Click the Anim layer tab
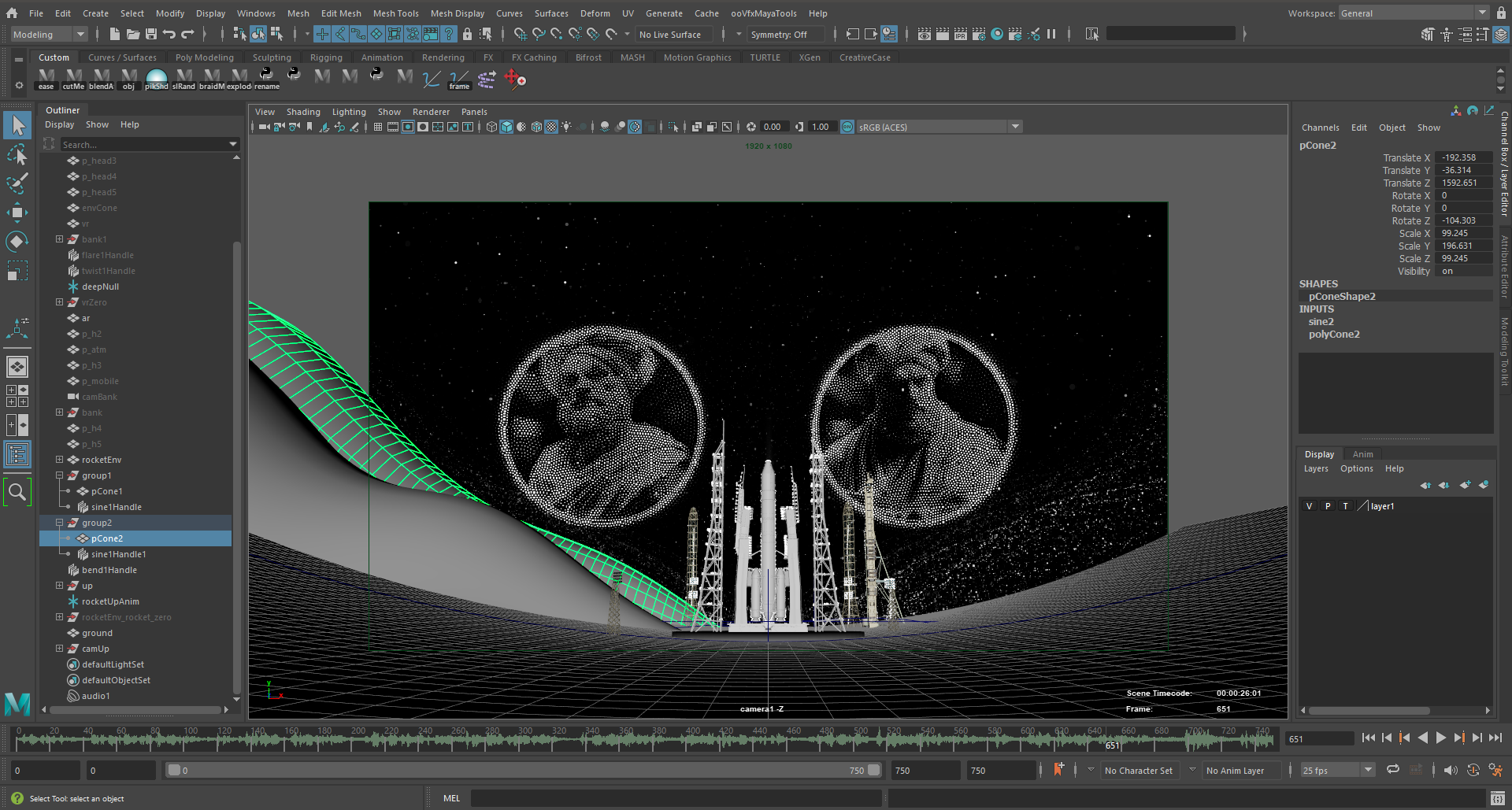The height and width of the screenshot is (810, 1512). click(1362, 454)
